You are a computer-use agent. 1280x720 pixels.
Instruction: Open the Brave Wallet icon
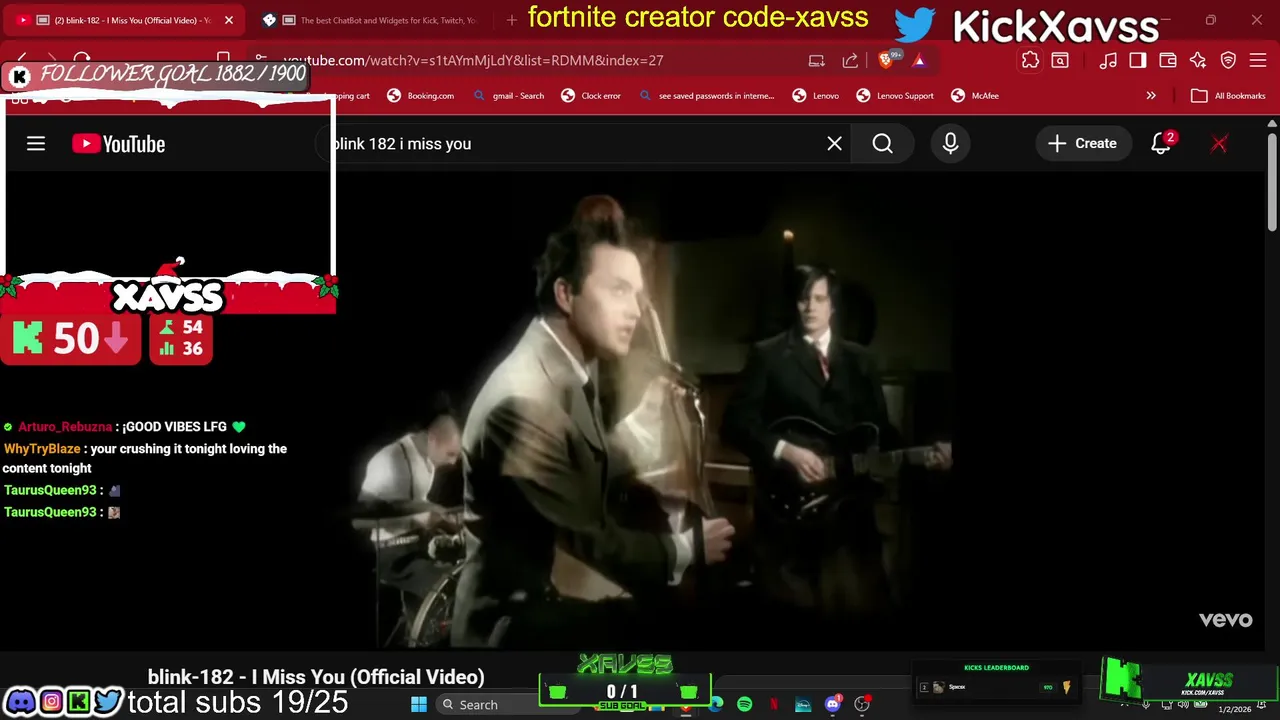(x=1168, y=60)
